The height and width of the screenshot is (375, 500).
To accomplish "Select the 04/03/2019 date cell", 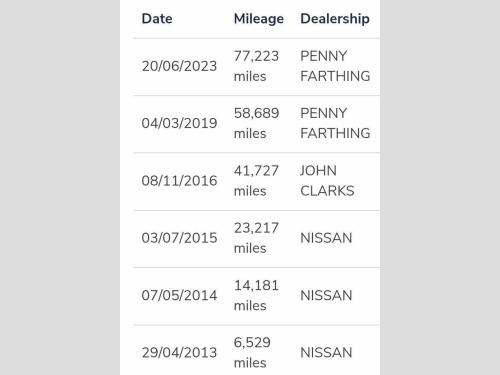I will (179, 123).
